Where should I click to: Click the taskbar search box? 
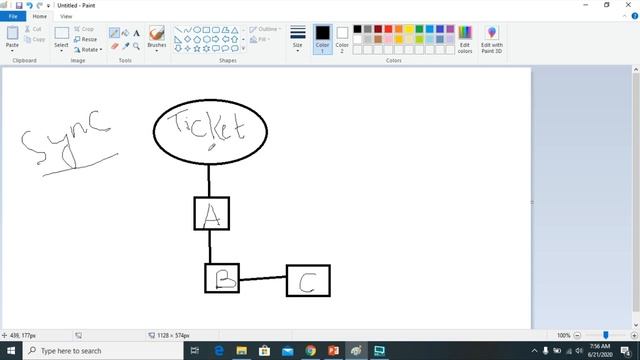[103, 351]
